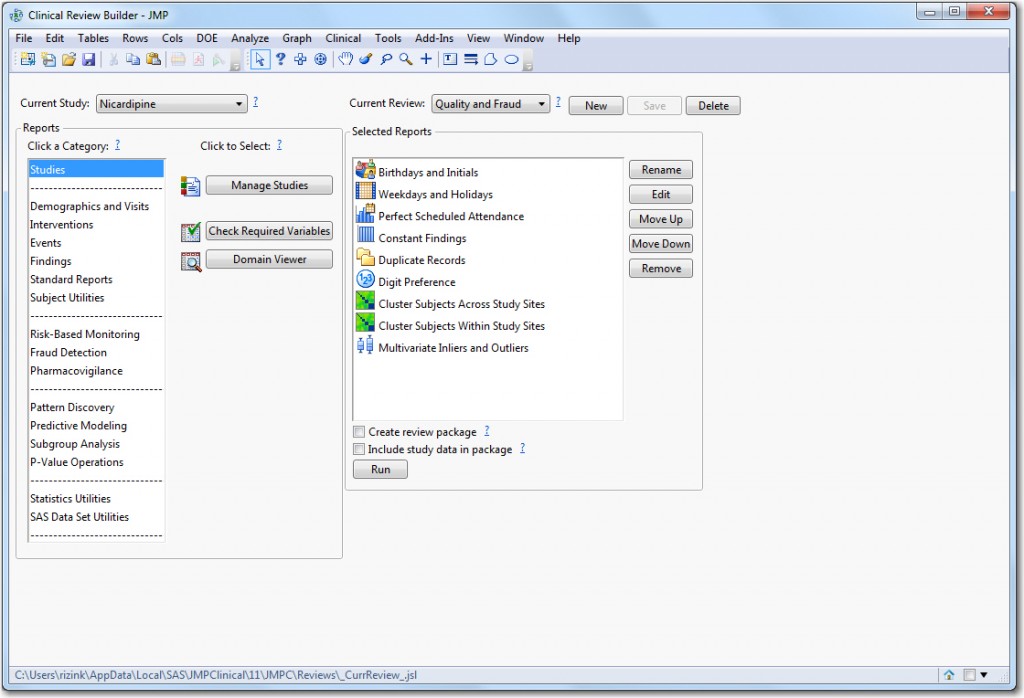The height and width of the screenshot is (698, 1024).
Task: Click the Remove button
Action: 661,268
